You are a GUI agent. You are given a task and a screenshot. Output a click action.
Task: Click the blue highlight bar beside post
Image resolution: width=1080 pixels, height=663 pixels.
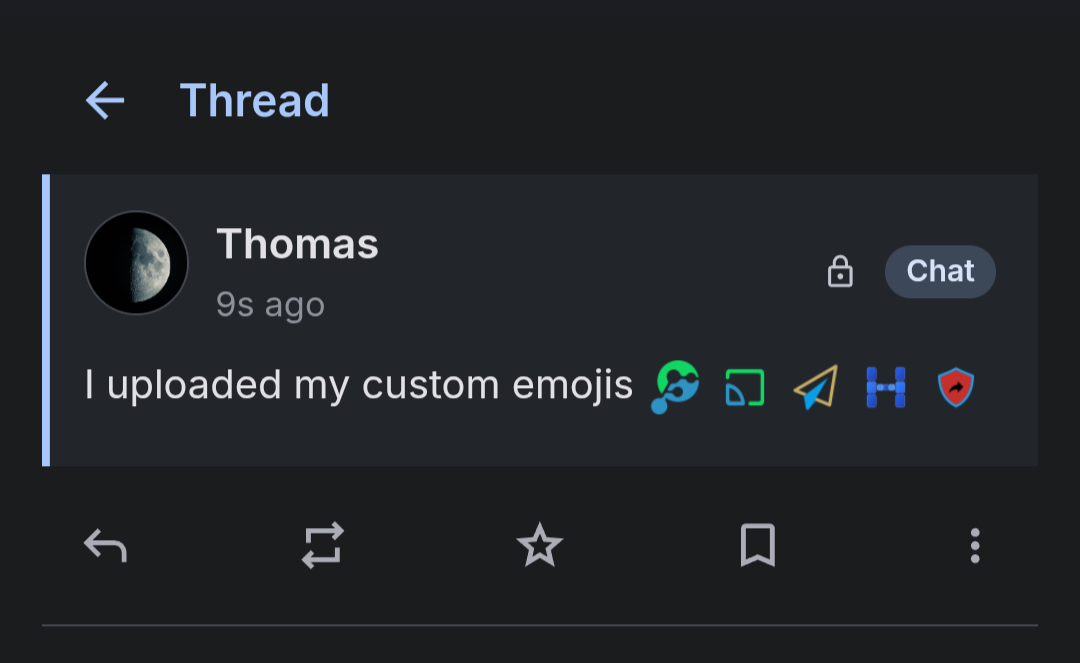[x=46, y=320]
